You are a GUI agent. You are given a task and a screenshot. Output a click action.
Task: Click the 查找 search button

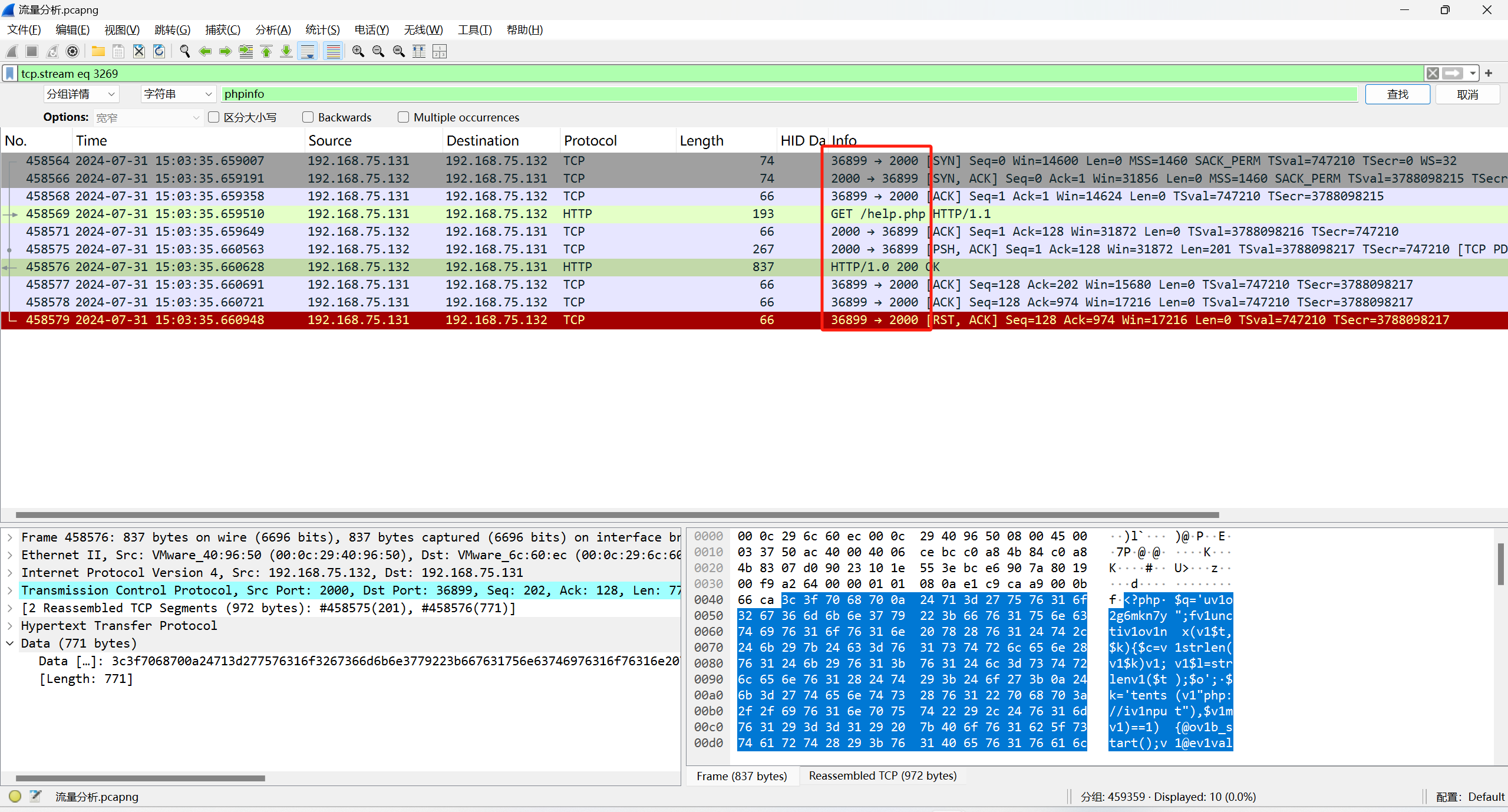coord(1397,94)
